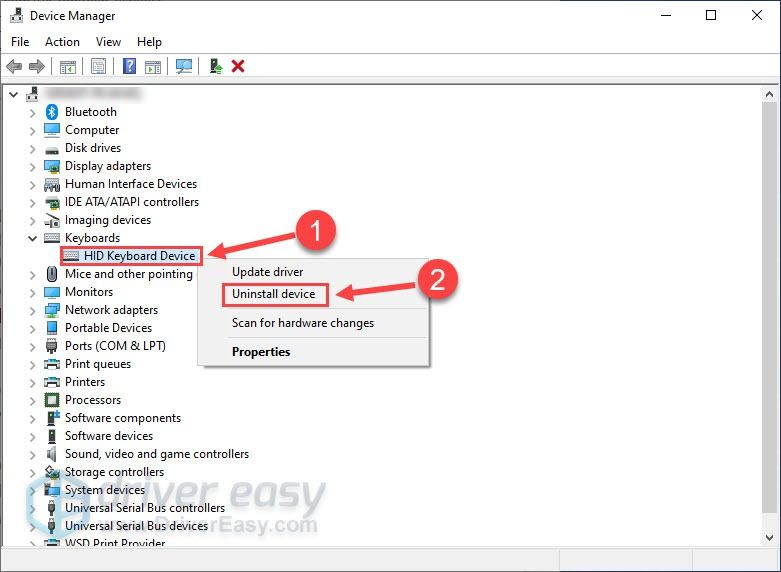Expand the Display adapters category
This screenshot has width=781, height=572.
(x=32, y=167)
